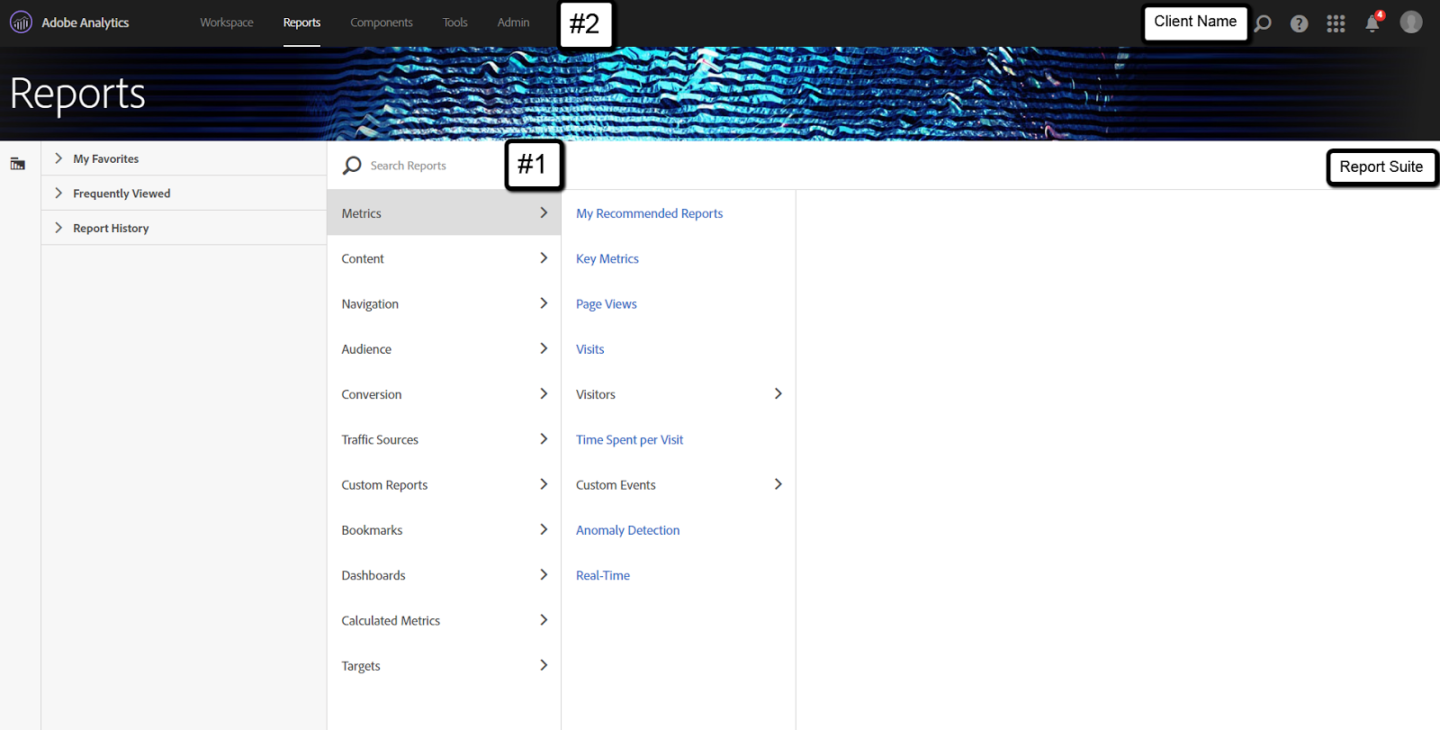1440x730 pixels.
Task: Open the Anomaly Detection report
Action: (x=628, y=530)
